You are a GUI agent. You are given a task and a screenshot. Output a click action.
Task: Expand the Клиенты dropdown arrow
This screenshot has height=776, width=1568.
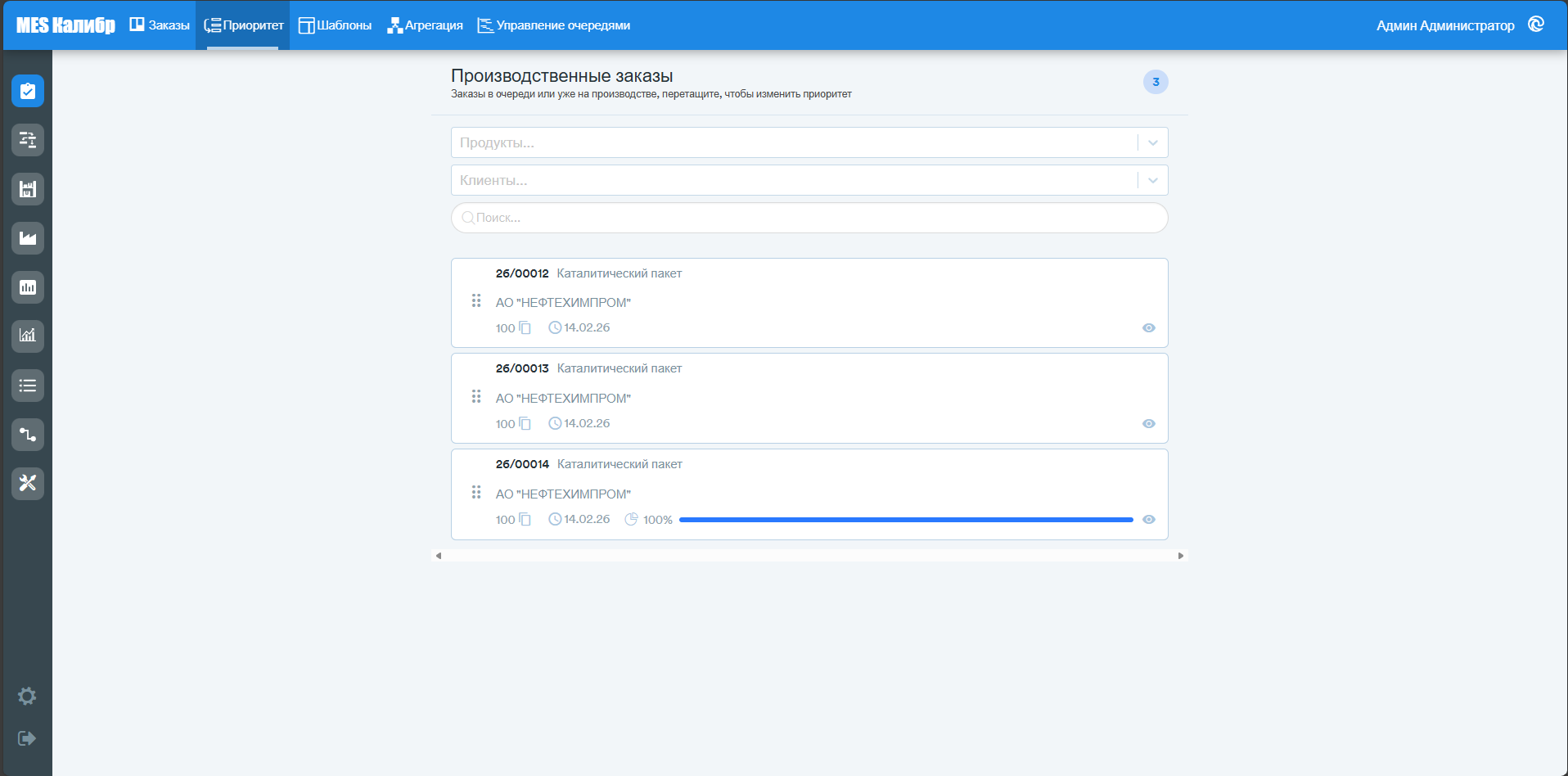[x=1153, y=180]
